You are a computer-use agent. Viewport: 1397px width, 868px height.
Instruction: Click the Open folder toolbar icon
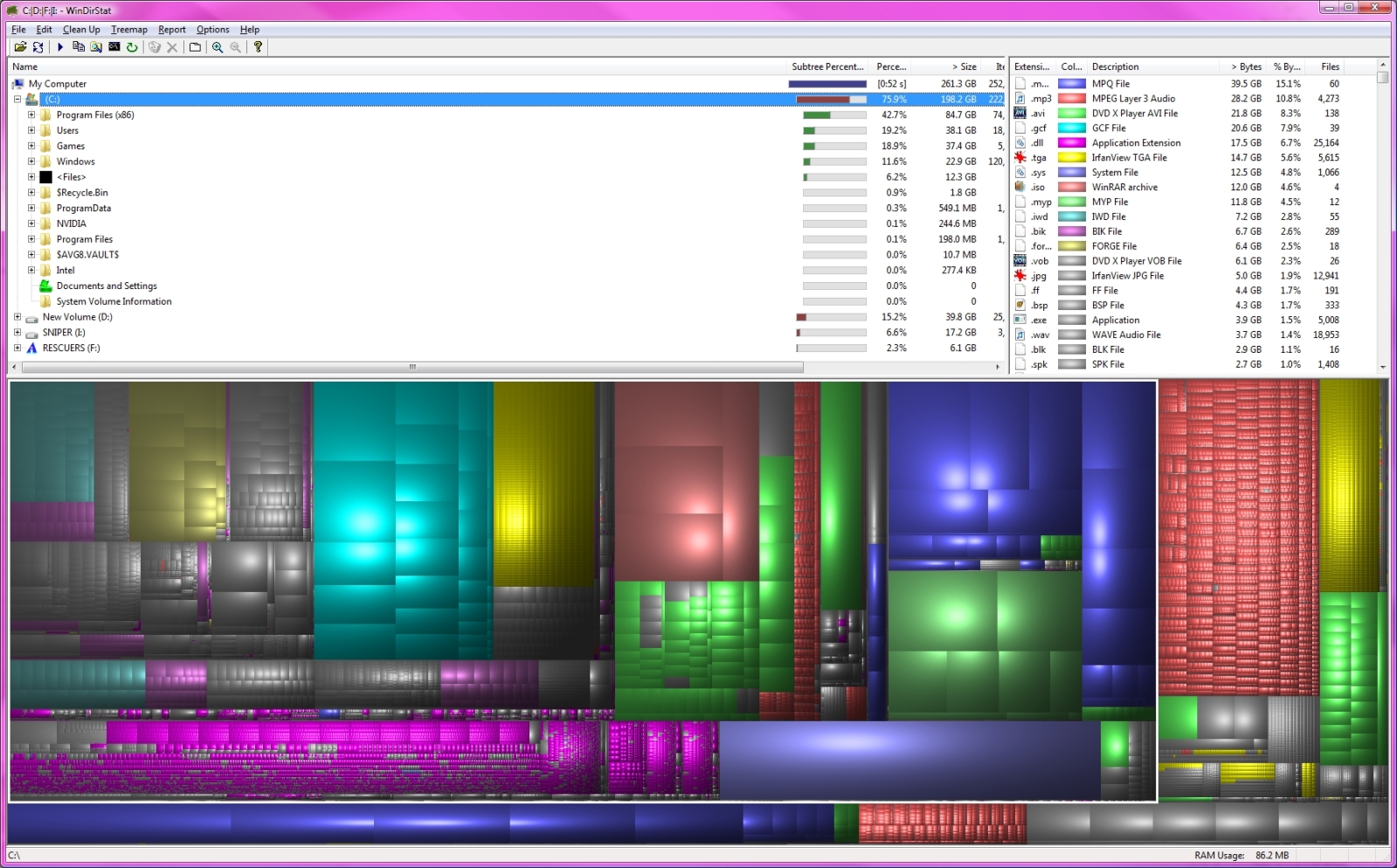pyautogui.click(x=19, y=47)
